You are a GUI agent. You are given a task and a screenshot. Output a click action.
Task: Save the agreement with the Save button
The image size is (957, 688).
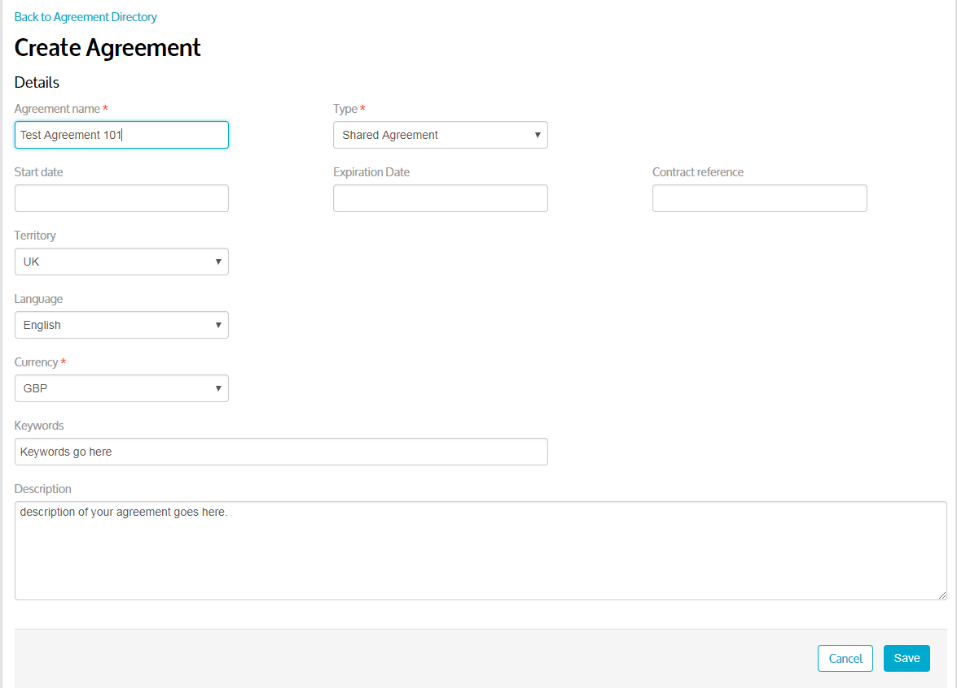pos(906,658)
